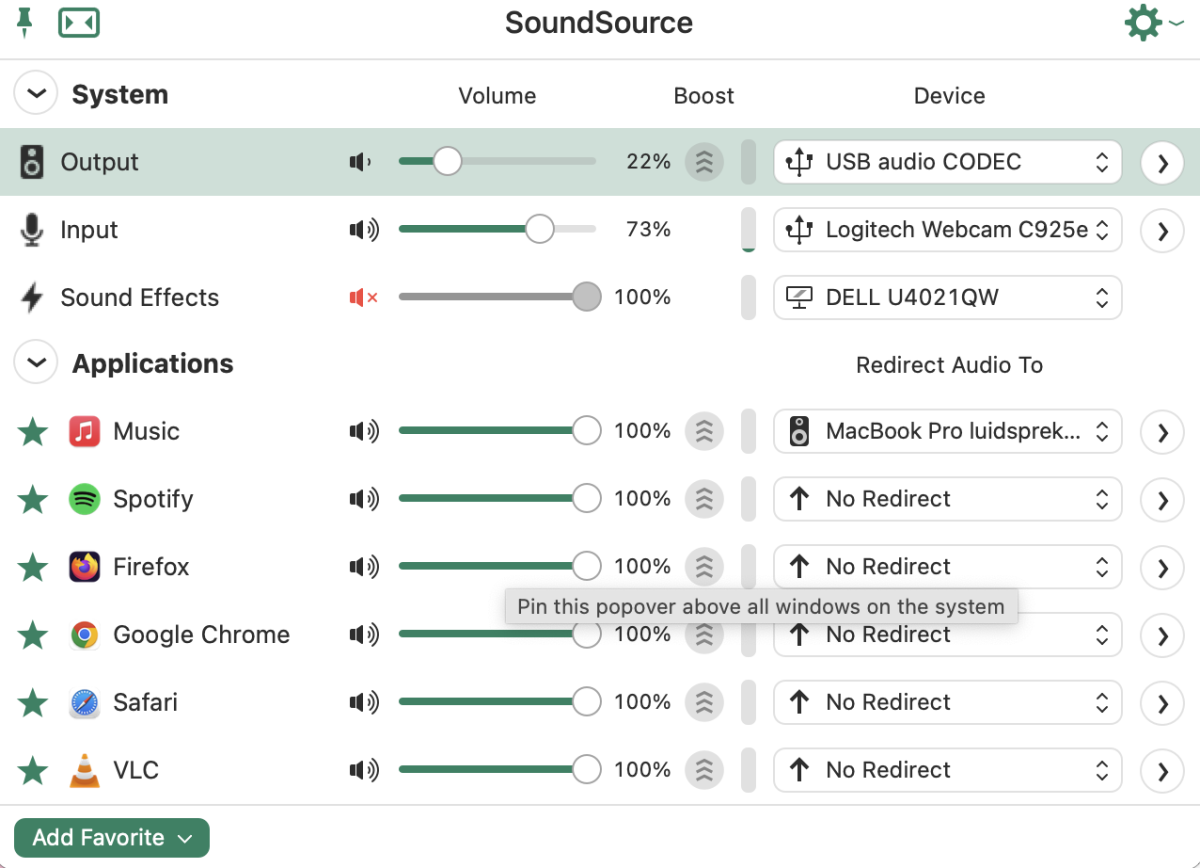This screenshot has height=868, width=1200.
Task: Pin the SoundSource popover with pin icon
Action: point(25,22)
